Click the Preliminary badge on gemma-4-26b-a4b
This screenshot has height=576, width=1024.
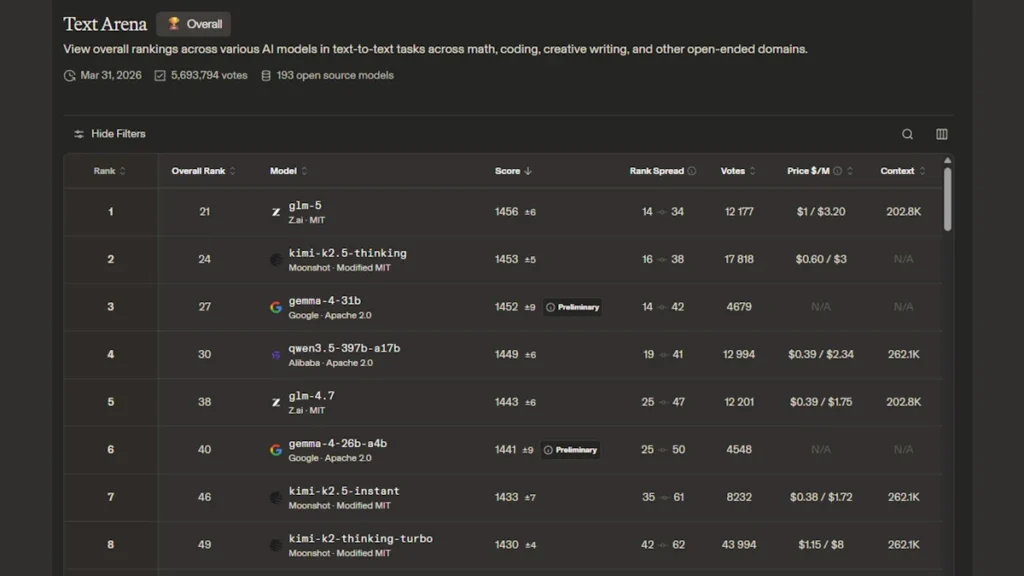tap(571, 450)
